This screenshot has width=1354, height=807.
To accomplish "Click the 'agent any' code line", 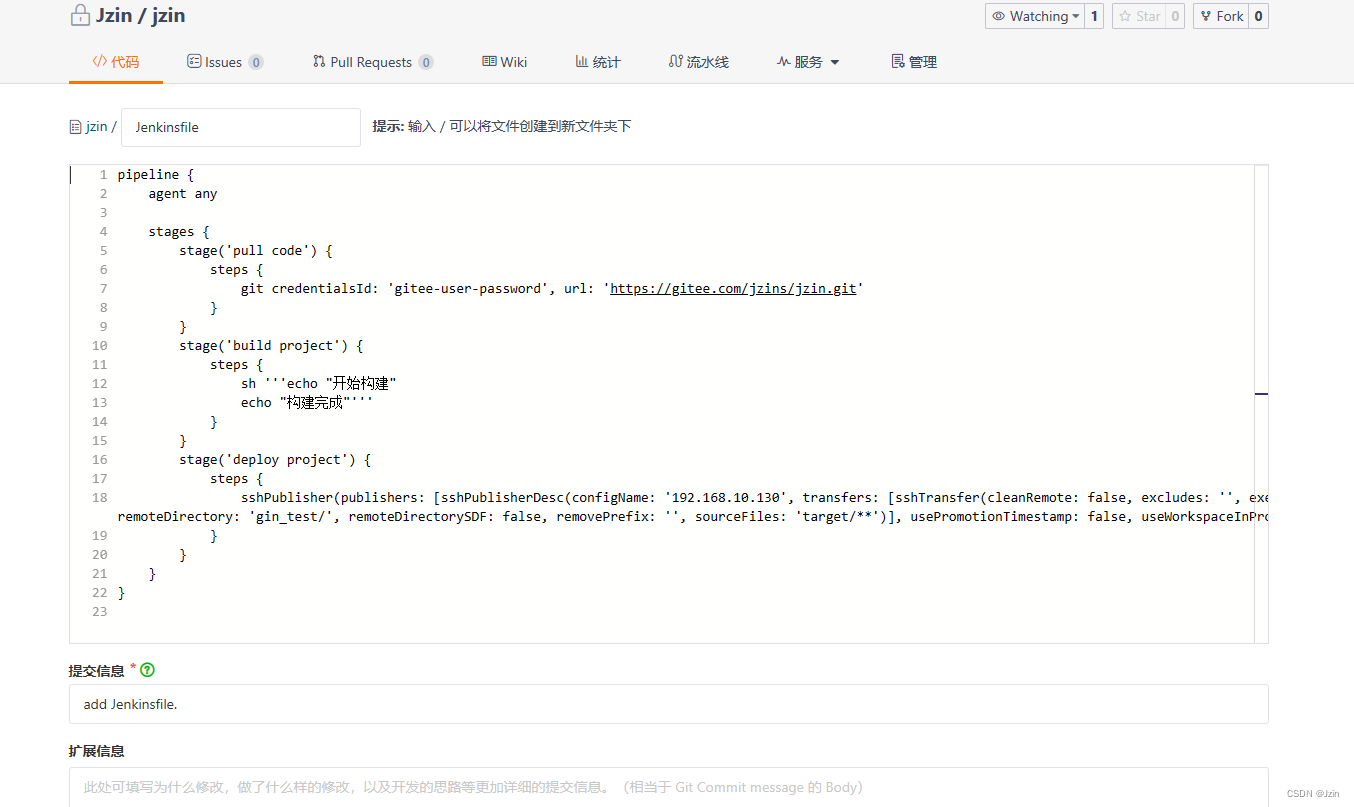I will 183,194.
